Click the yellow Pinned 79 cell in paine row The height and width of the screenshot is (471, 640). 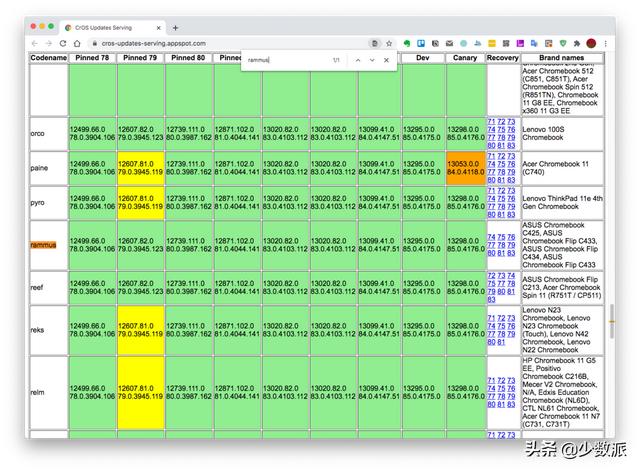141,168
